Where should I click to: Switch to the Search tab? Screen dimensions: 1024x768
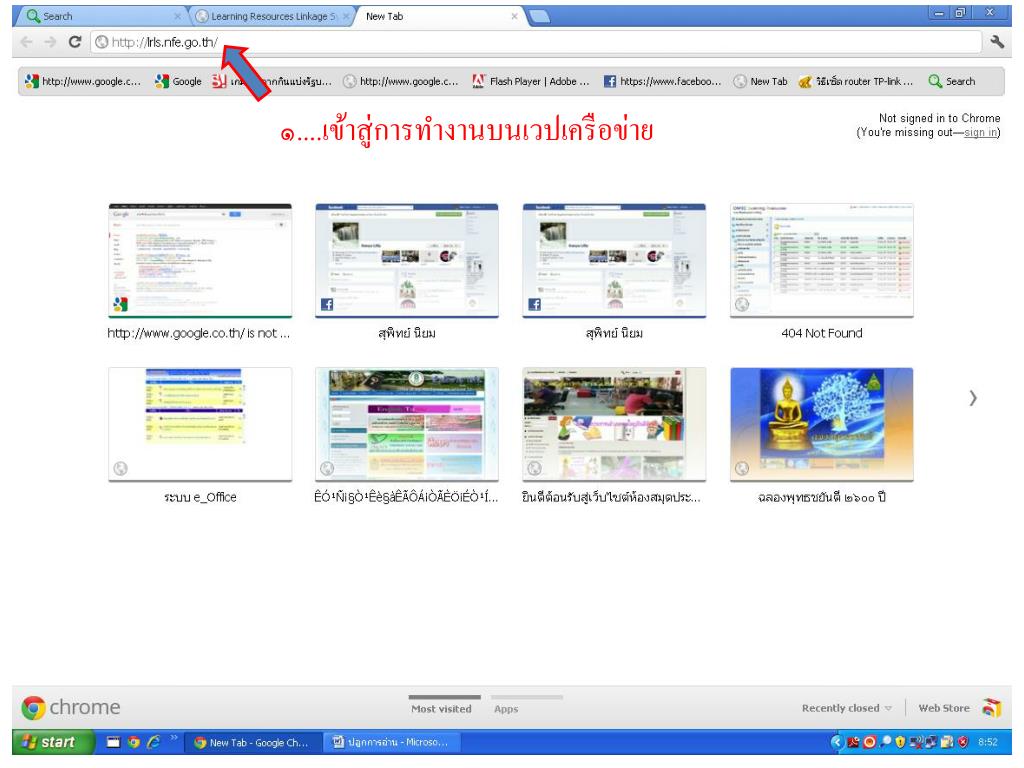(99, 16)
